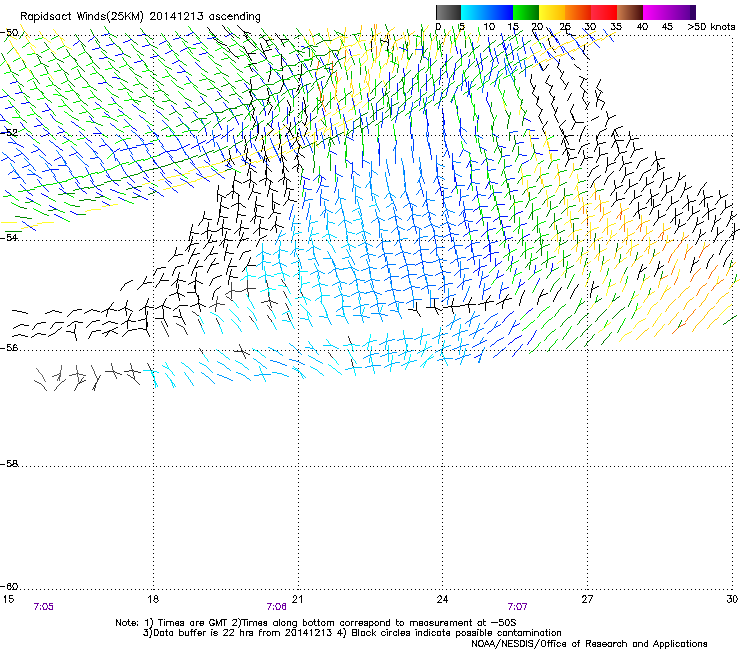Click the longitude label 18
740x650 pixels.
(153, 599)
